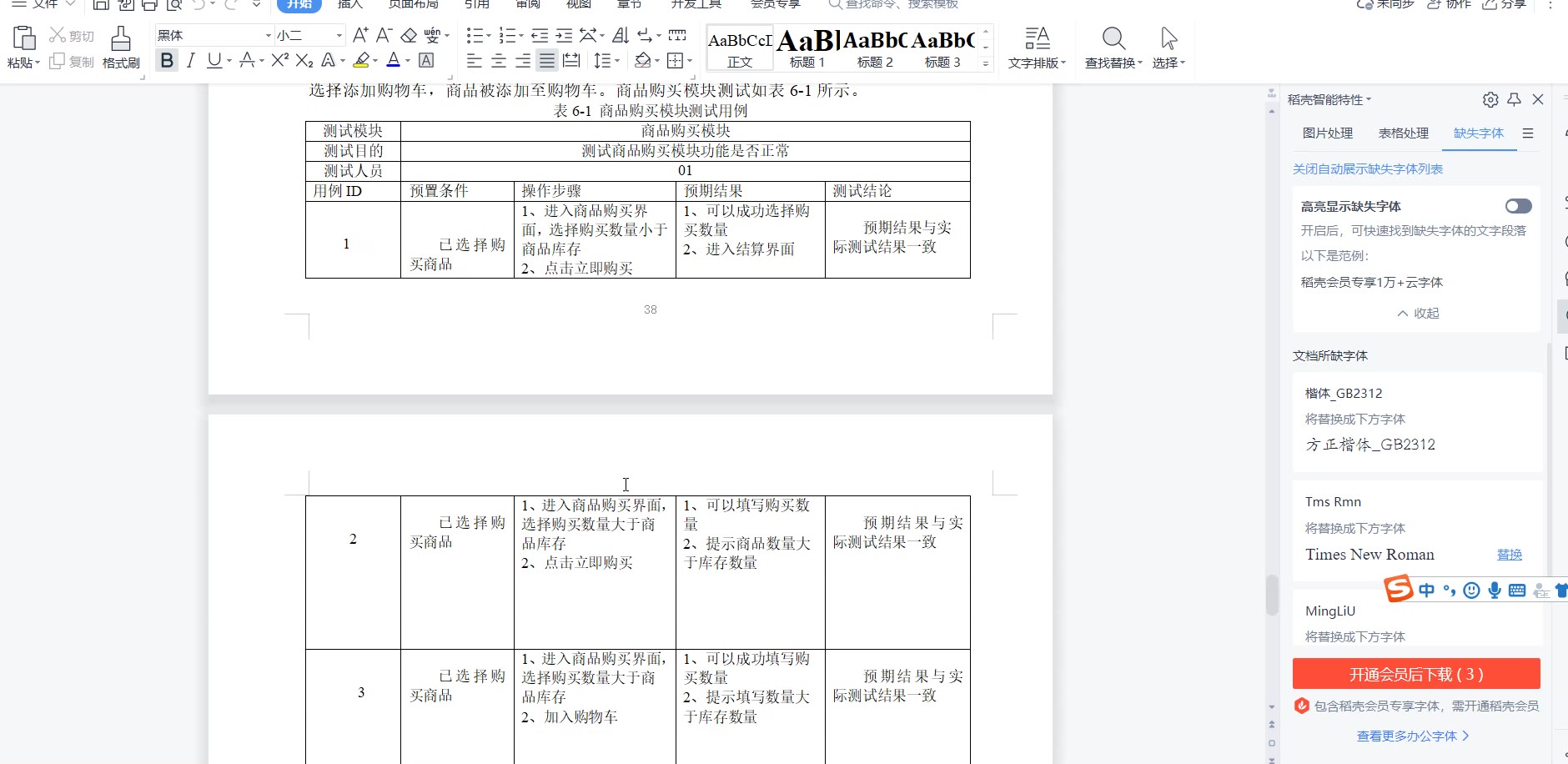The width and height of the screenshot is (1568, 764).
Task: Toggle Sogou 中 Chinese/English mode
Action: 1427,591
